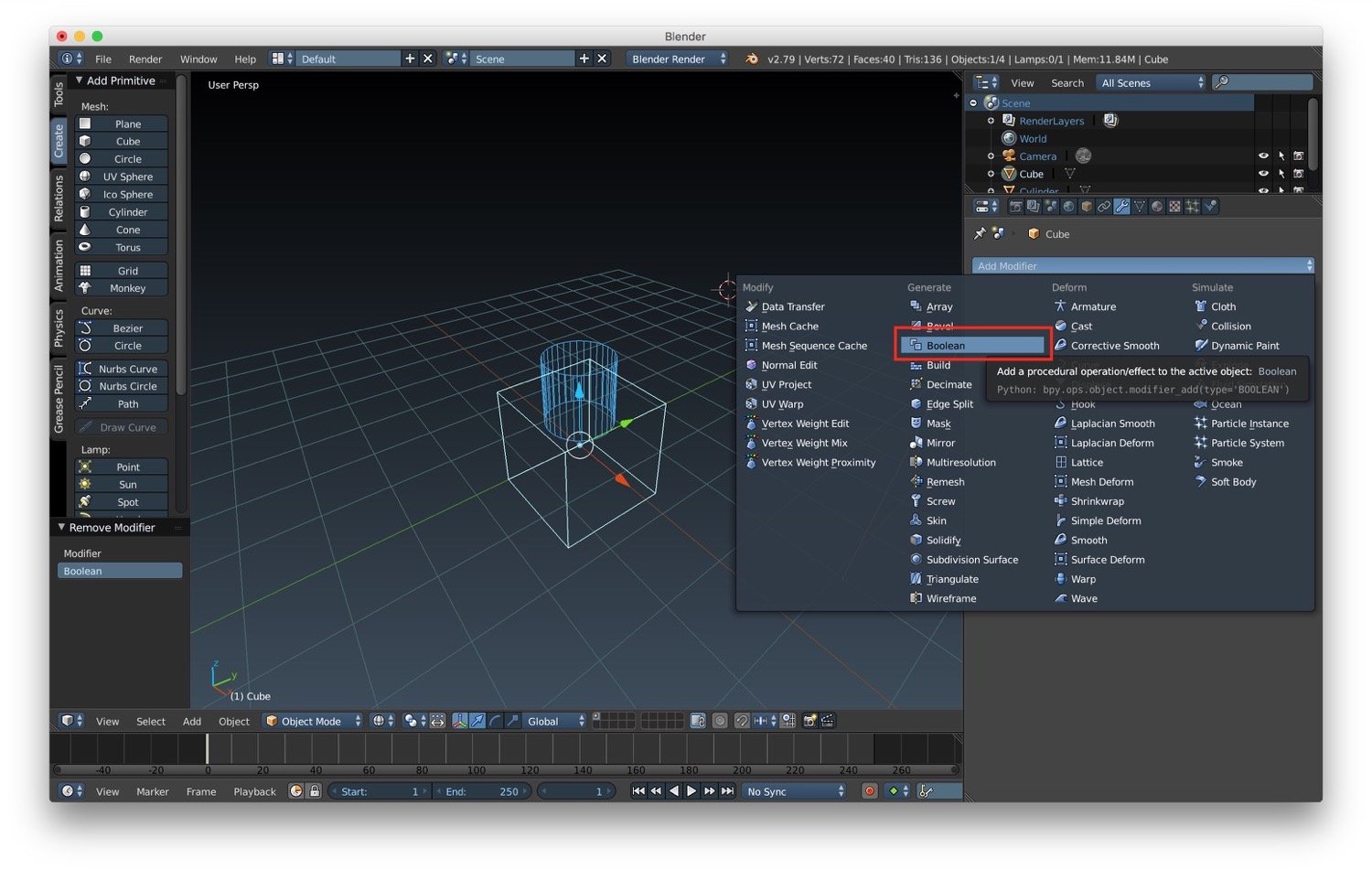Viewport: 1372px width, 869px height.
Task: Add a Monkey mesh primitive
Action: tap(121, 288)
